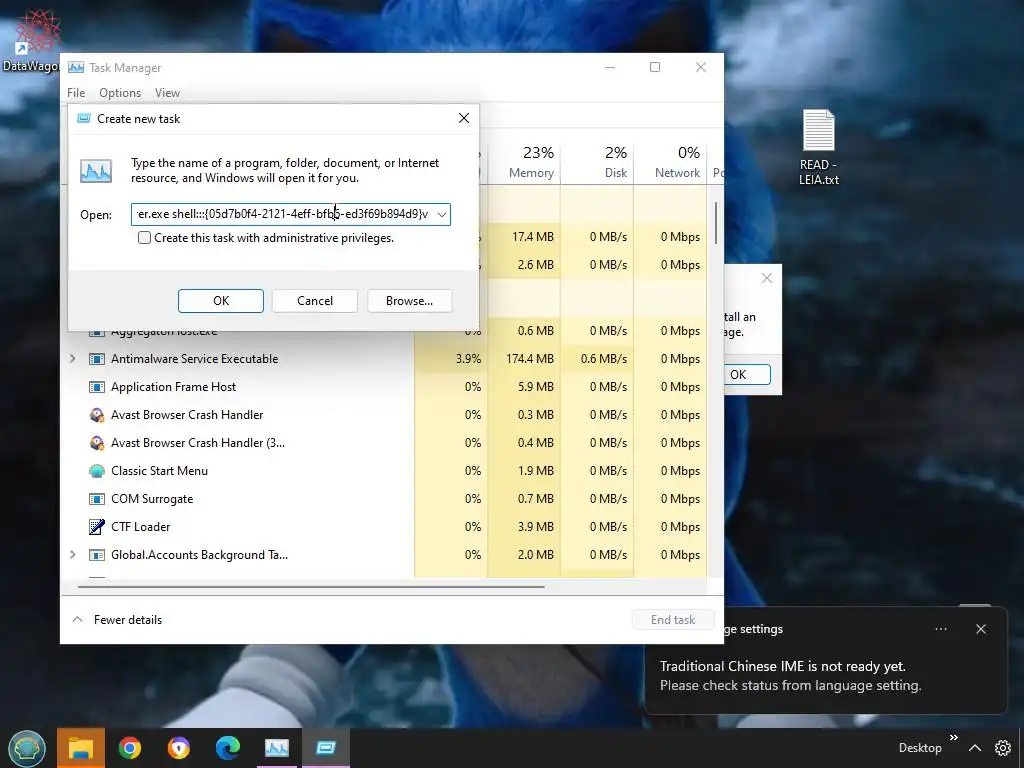Show hidden system tray icons chevron
This screenshot has width=1024, height=768.
(974, 748)
